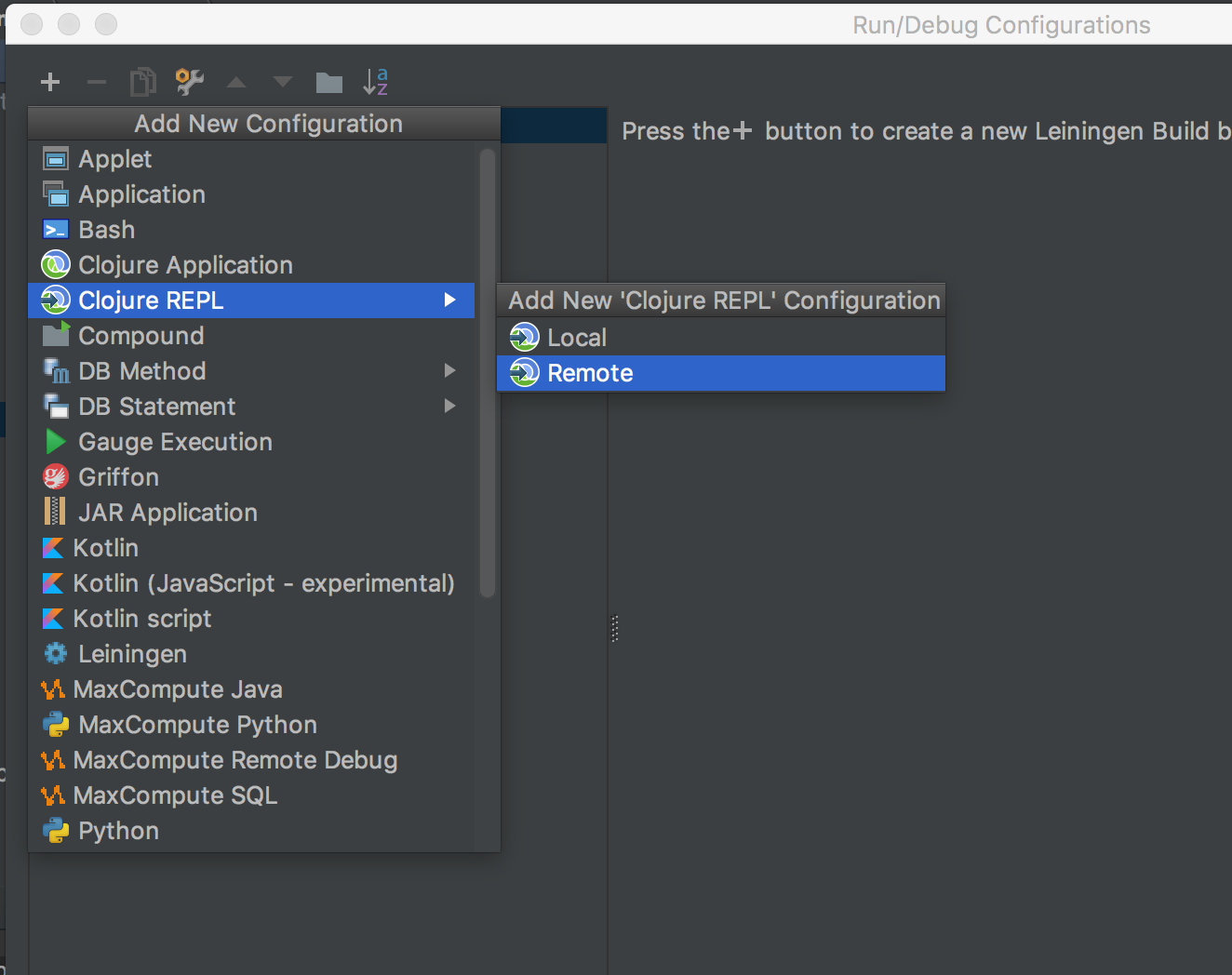Expand the Clojure REPL submenu arrow
The height and width of the screenshot is (975, 1232).
click(450, 300)
